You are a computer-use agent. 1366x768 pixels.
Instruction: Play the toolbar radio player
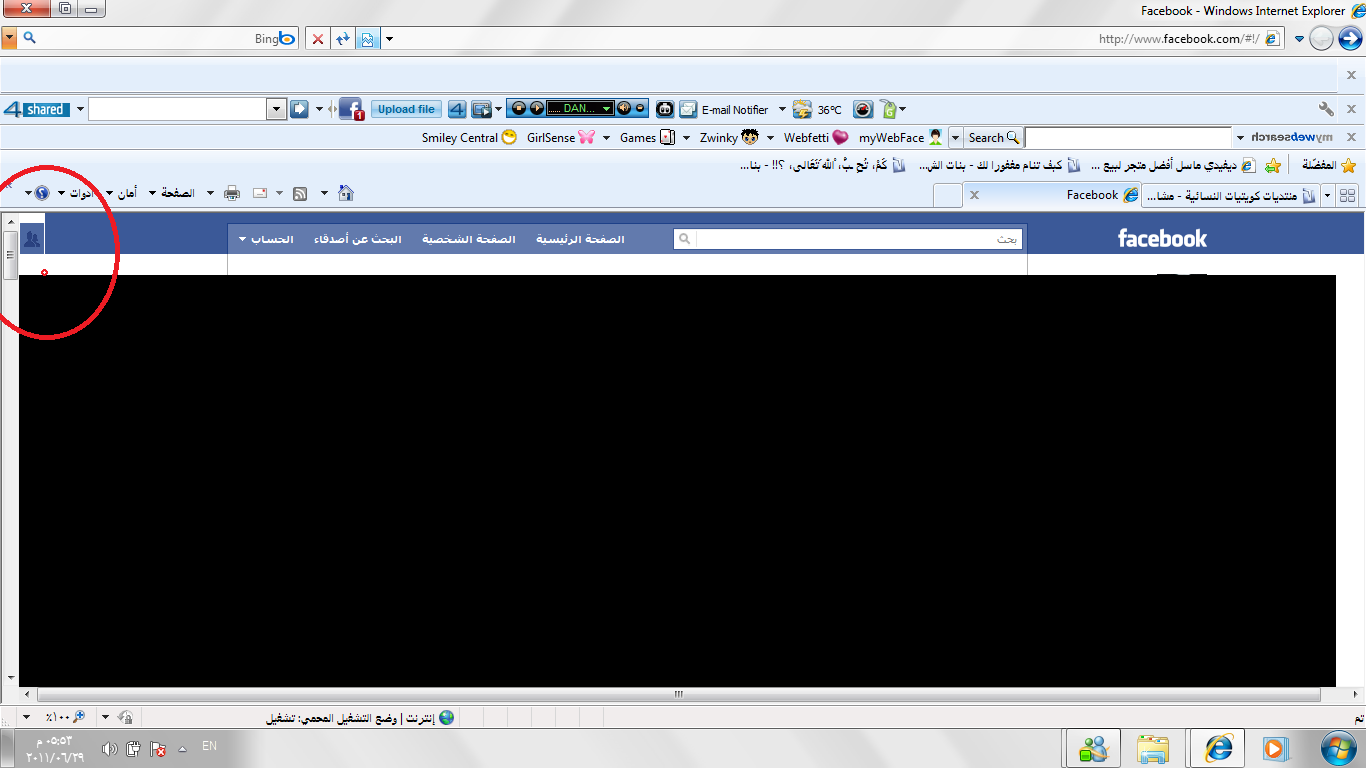(x=536, y=108)
